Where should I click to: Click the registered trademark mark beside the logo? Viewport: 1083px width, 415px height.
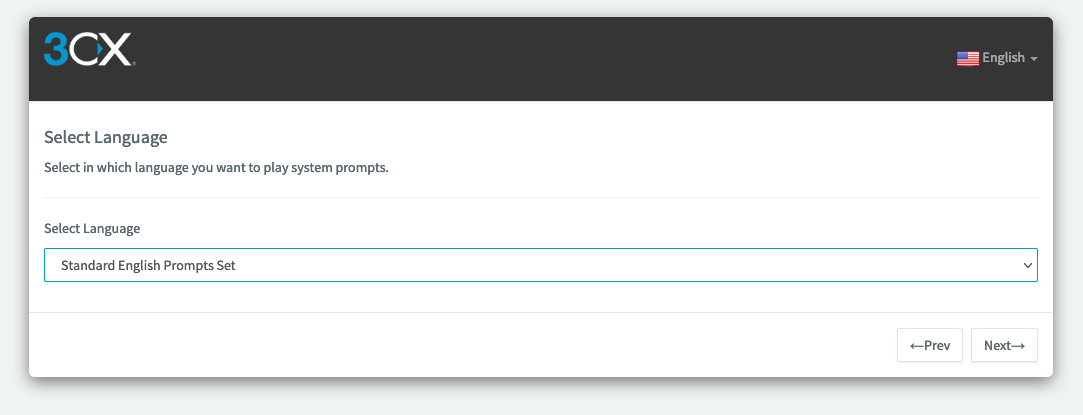click(133, 64)
